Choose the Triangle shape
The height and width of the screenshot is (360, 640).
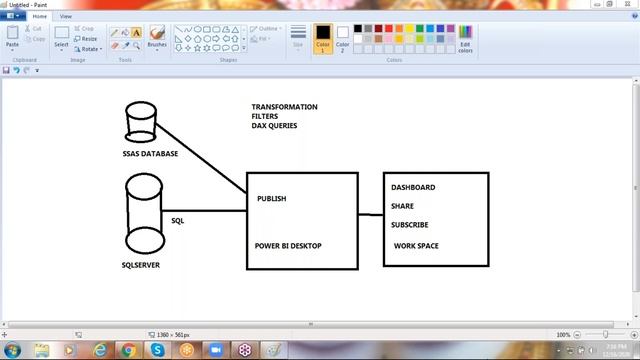pyautogui.click(x=235, y=29)
